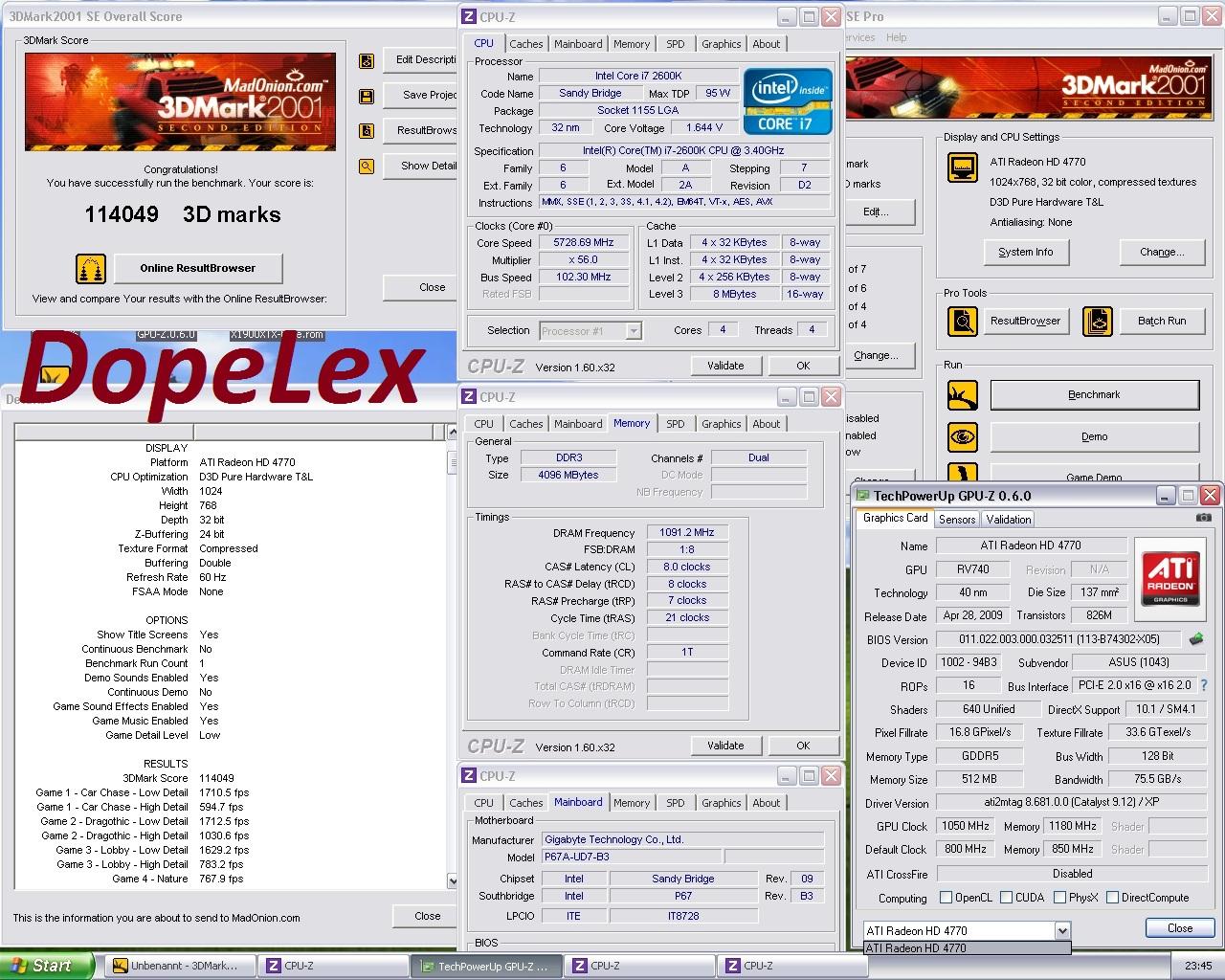Click the scroll down arrow of the details list
The height and width of the screenshot is (980, 1225).
coord(453,880)
